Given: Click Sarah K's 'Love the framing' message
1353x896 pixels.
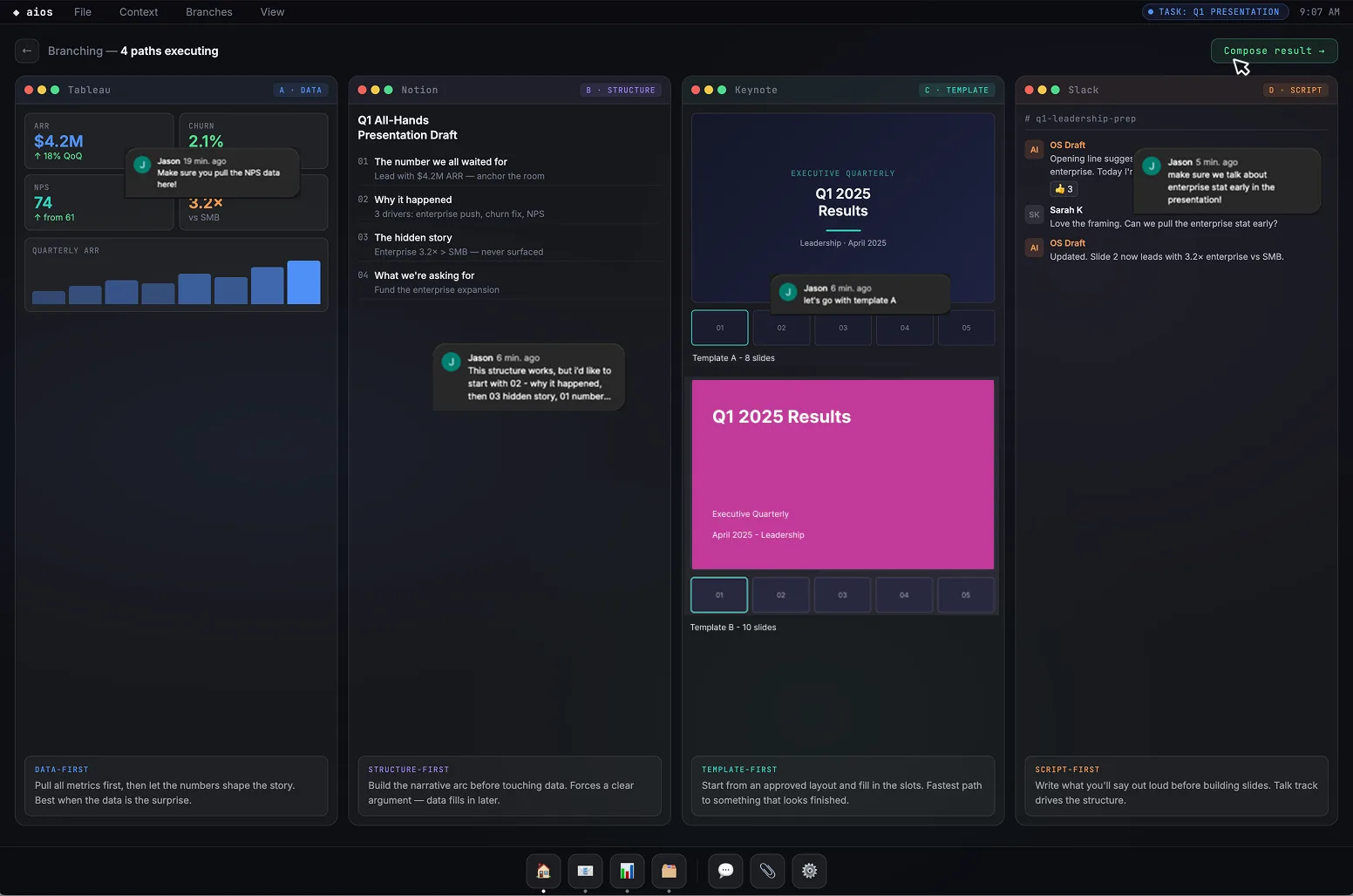Looking at the screenshot, I should click(1163, 223).
